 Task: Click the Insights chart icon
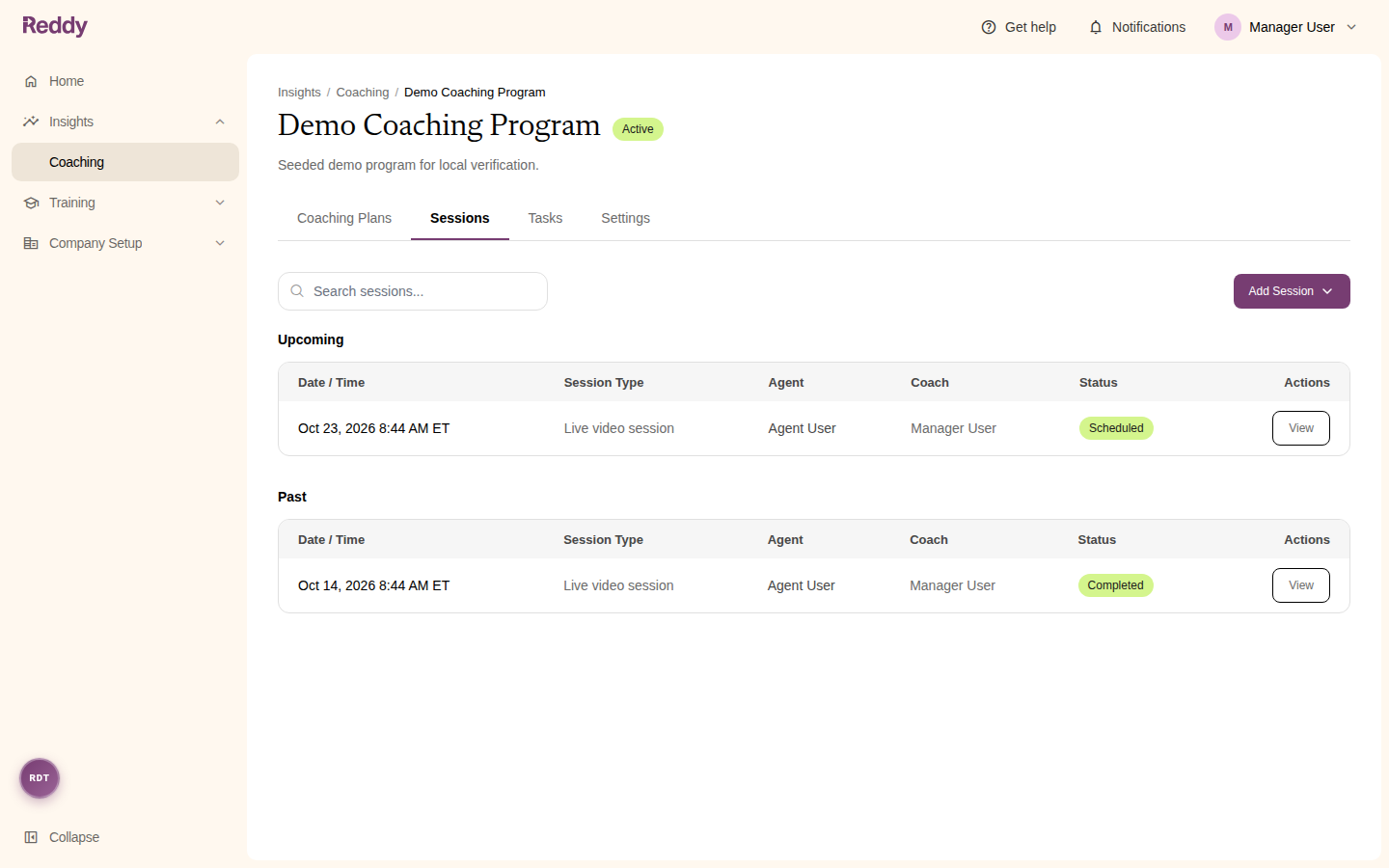tap(31, 122)
